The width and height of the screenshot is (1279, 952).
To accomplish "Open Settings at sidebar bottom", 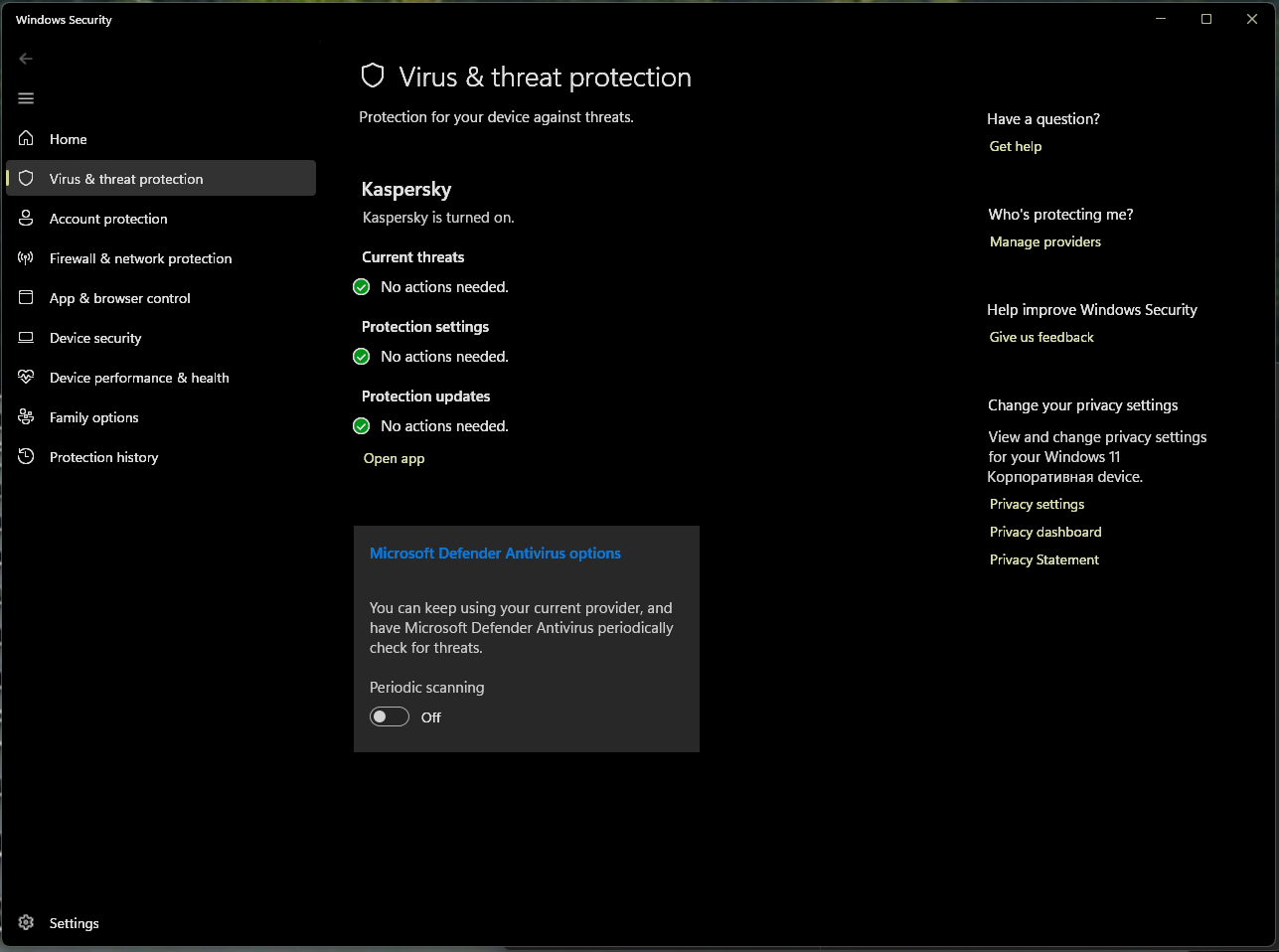I will click(161, 922).
